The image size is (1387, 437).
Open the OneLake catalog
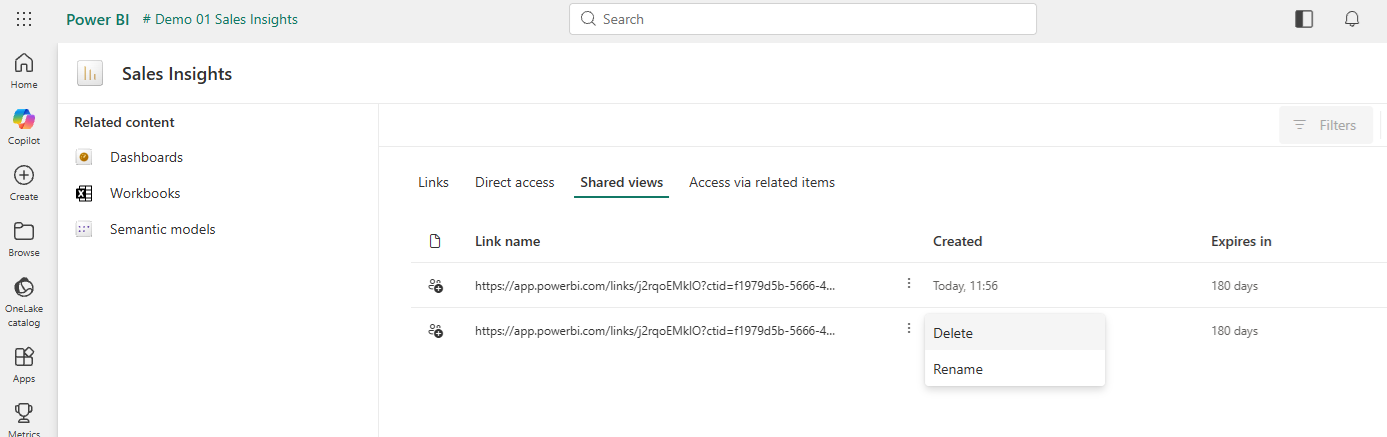(x=24, y=300)
